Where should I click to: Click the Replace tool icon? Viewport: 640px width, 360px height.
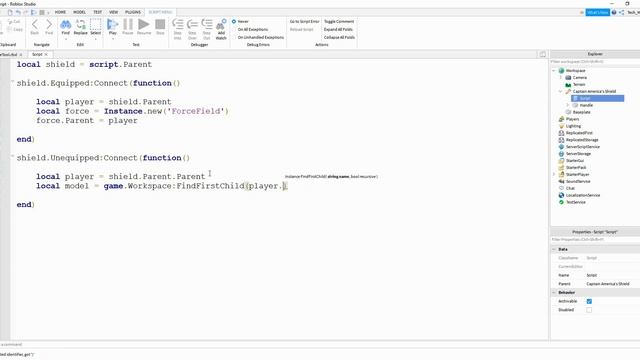tap(80, 25)
